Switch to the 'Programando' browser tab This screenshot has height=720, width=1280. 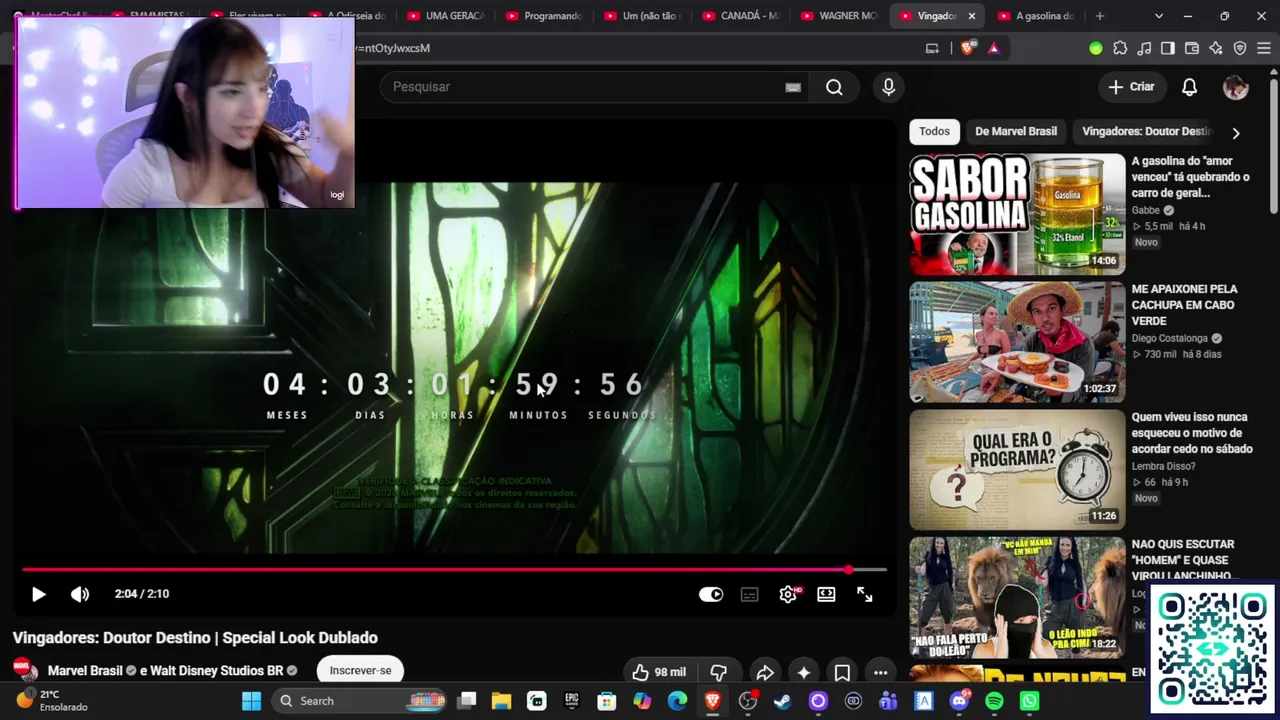tap(542, 16)
